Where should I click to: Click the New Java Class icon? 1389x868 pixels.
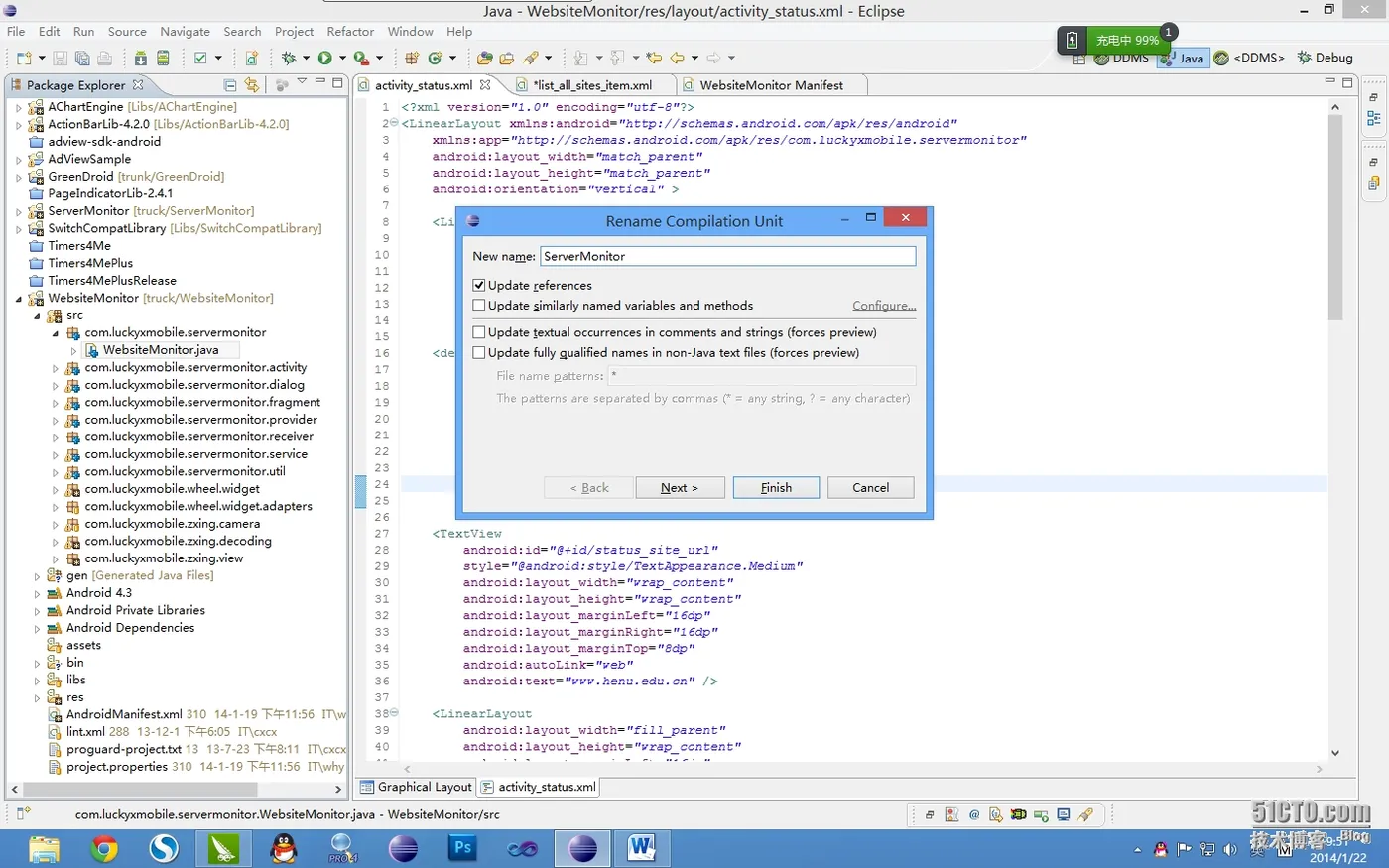pos(435,59)
